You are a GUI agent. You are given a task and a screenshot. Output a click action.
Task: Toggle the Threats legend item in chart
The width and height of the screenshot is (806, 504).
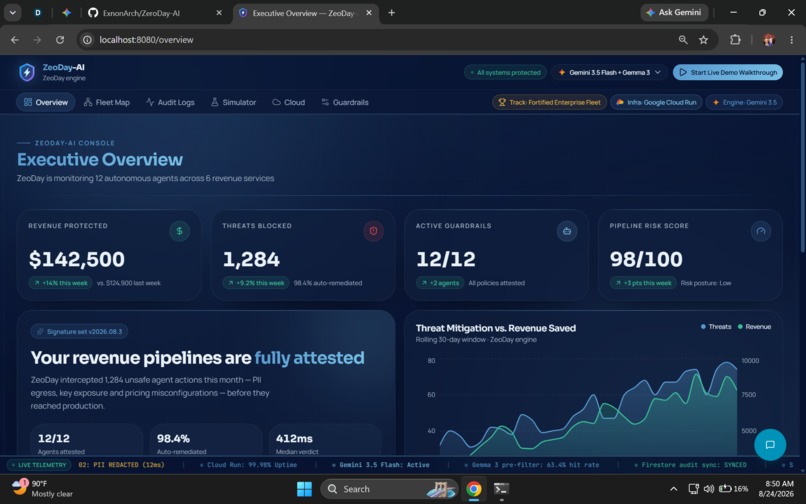pyautogui.click(x=716, y=327)
